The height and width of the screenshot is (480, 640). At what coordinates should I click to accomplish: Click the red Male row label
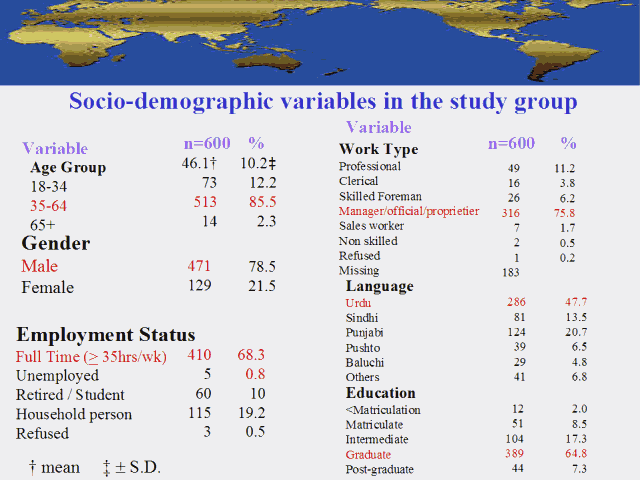click(x=40, y=266)
